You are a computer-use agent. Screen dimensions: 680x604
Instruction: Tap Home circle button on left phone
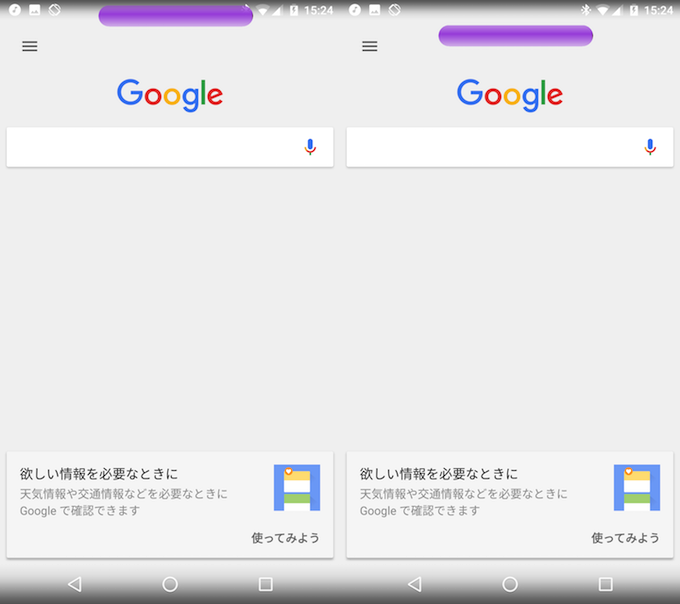(x=170, y=584)
